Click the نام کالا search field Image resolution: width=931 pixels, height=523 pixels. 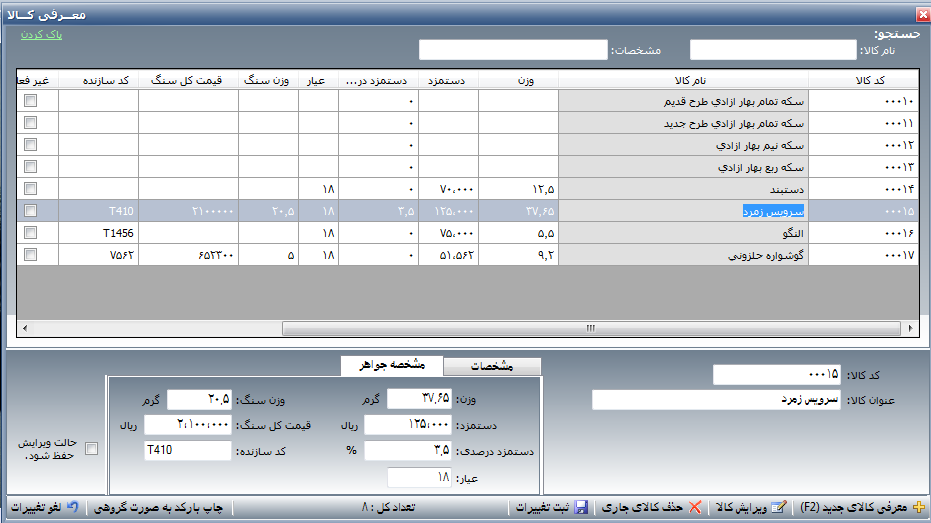point(772,50)
